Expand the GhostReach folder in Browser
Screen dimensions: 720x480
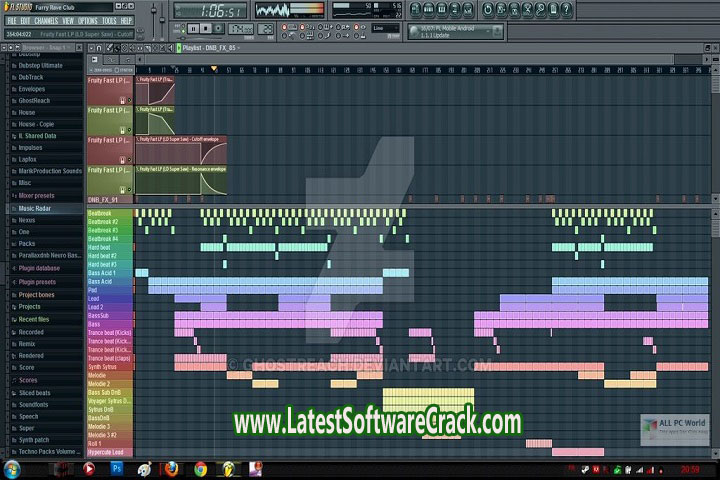(x=34, y=101)
